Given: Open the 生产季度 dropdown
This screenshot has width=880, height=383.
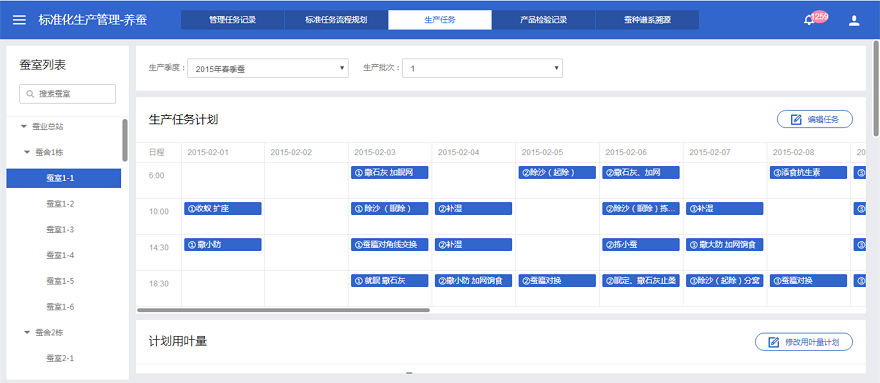Looking at the screenshot, I should click(x=268, y=69).
